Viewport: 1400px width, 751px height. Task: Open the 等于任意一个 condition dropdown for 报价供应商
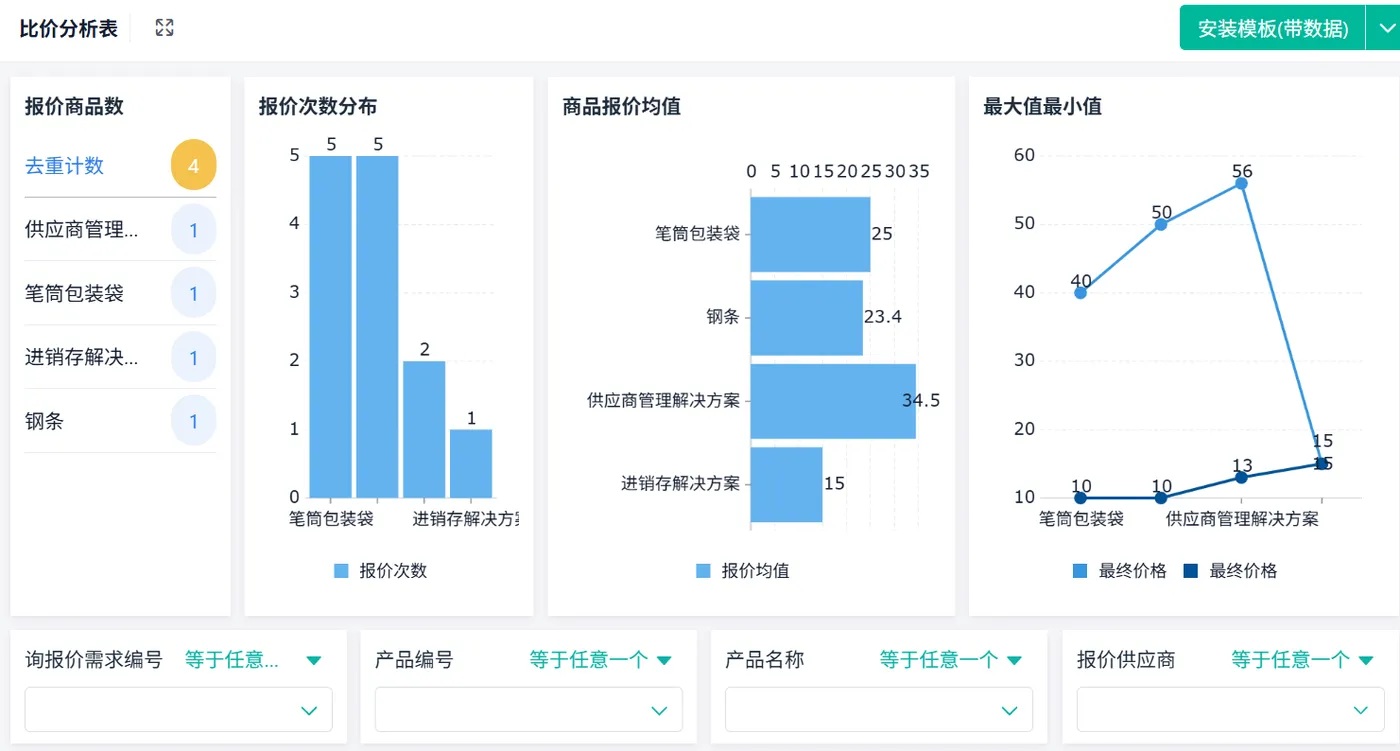point(1301,660)
